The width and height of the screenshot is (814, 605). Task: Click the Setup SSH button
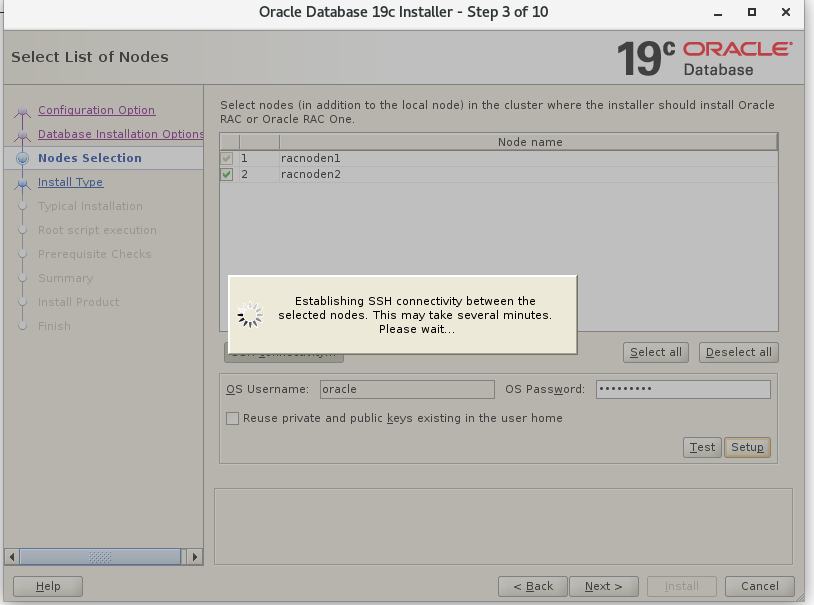(x=747, y=447)
